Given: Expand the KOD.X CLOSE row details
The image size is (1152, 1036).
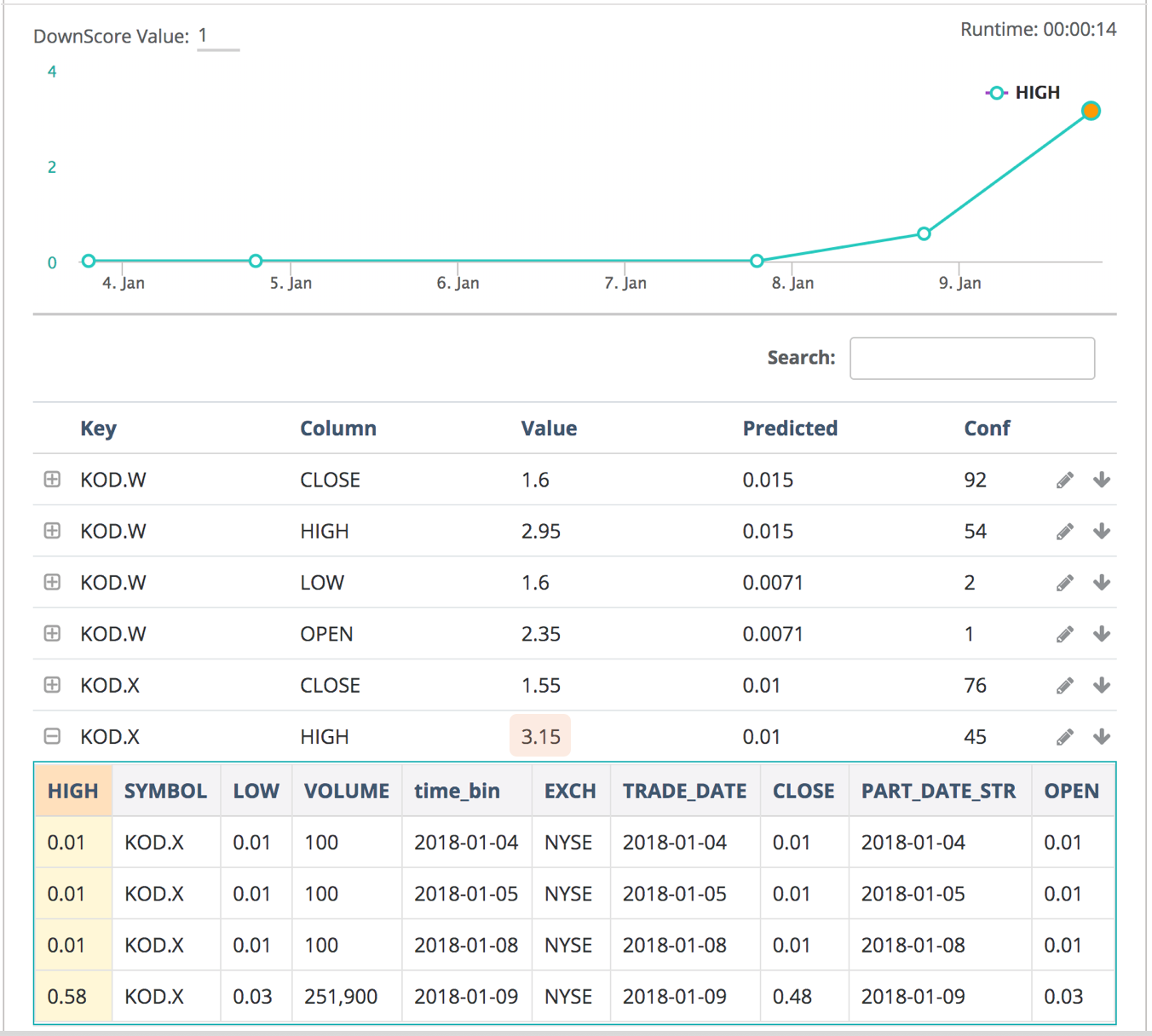Looking at the screenshot, I should (x=51, y=685).
